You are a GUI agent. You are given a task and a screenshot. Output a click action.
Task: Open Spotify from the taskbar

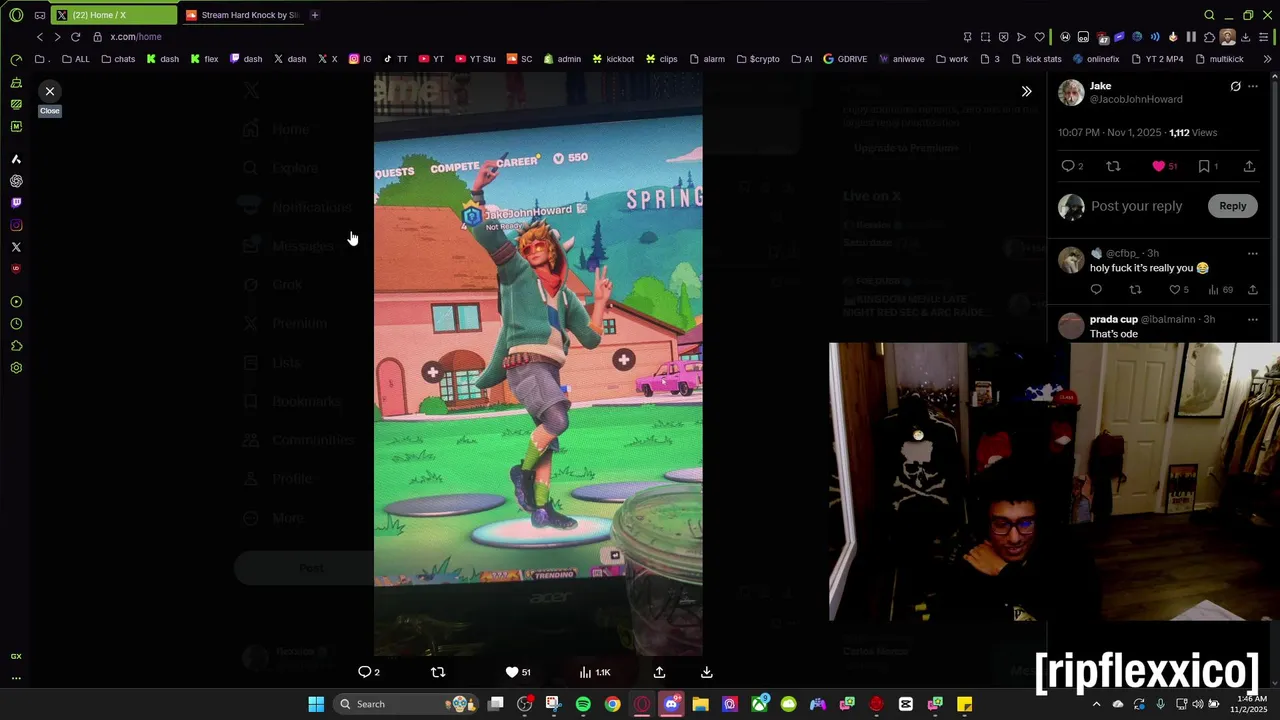tap(583, 704)
